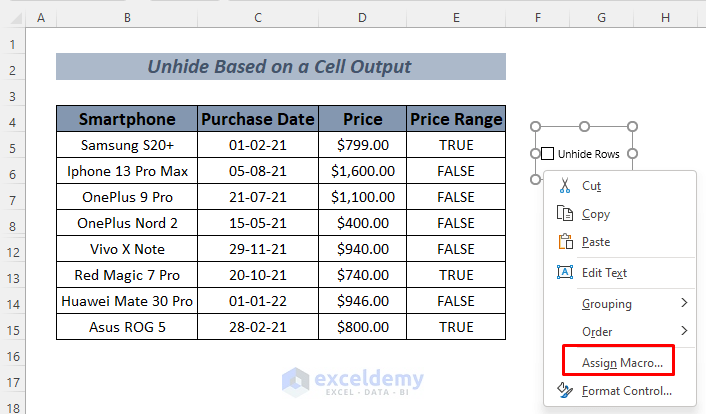Click the Edit Text icon

pyautogui.click(x=565, y=272)
